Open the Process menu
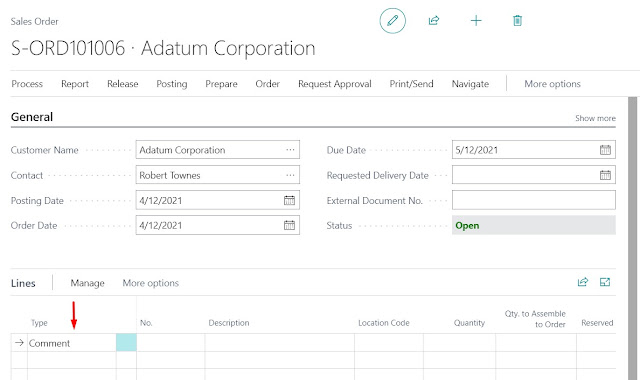640x380 pixels. (x=27, y=84)
